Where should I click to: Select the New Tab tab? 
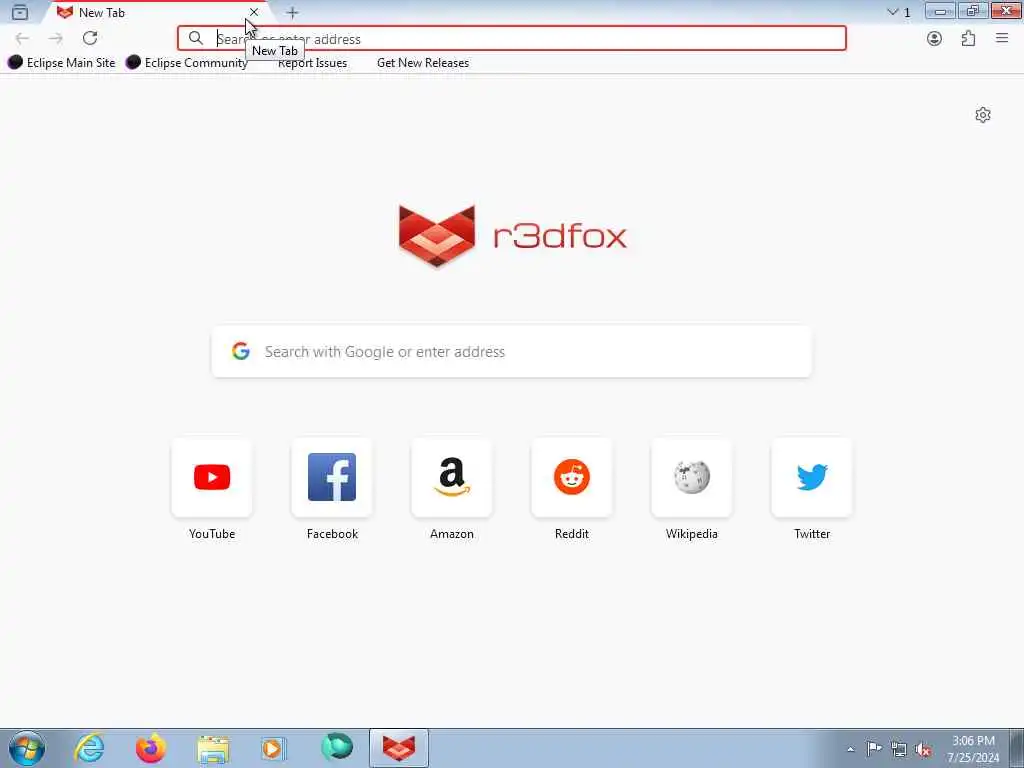pos(157,12)
